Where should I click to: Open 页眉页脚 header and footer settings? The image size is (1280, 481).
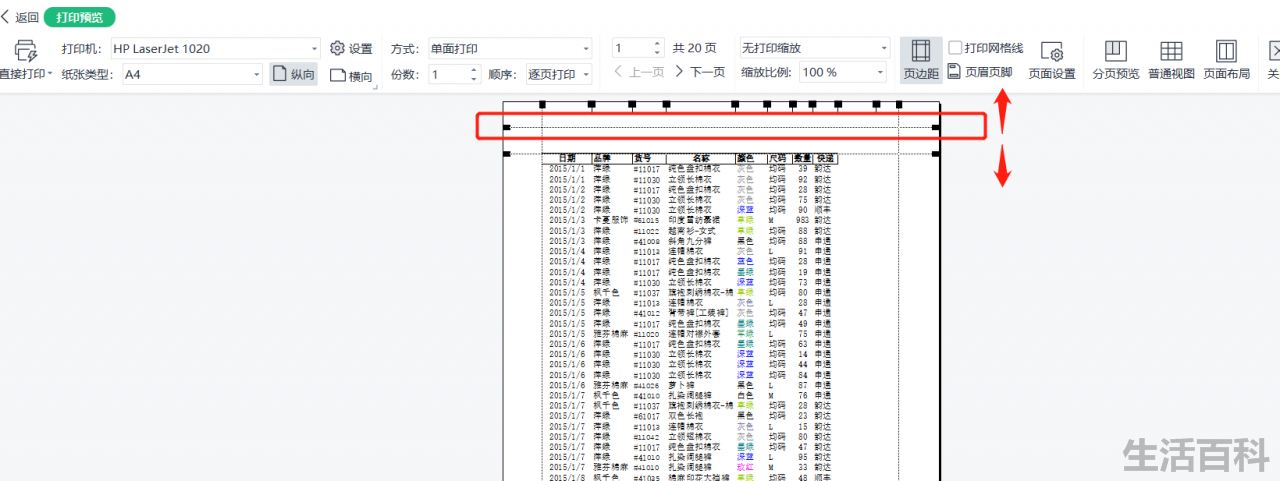tap(979, 72)
